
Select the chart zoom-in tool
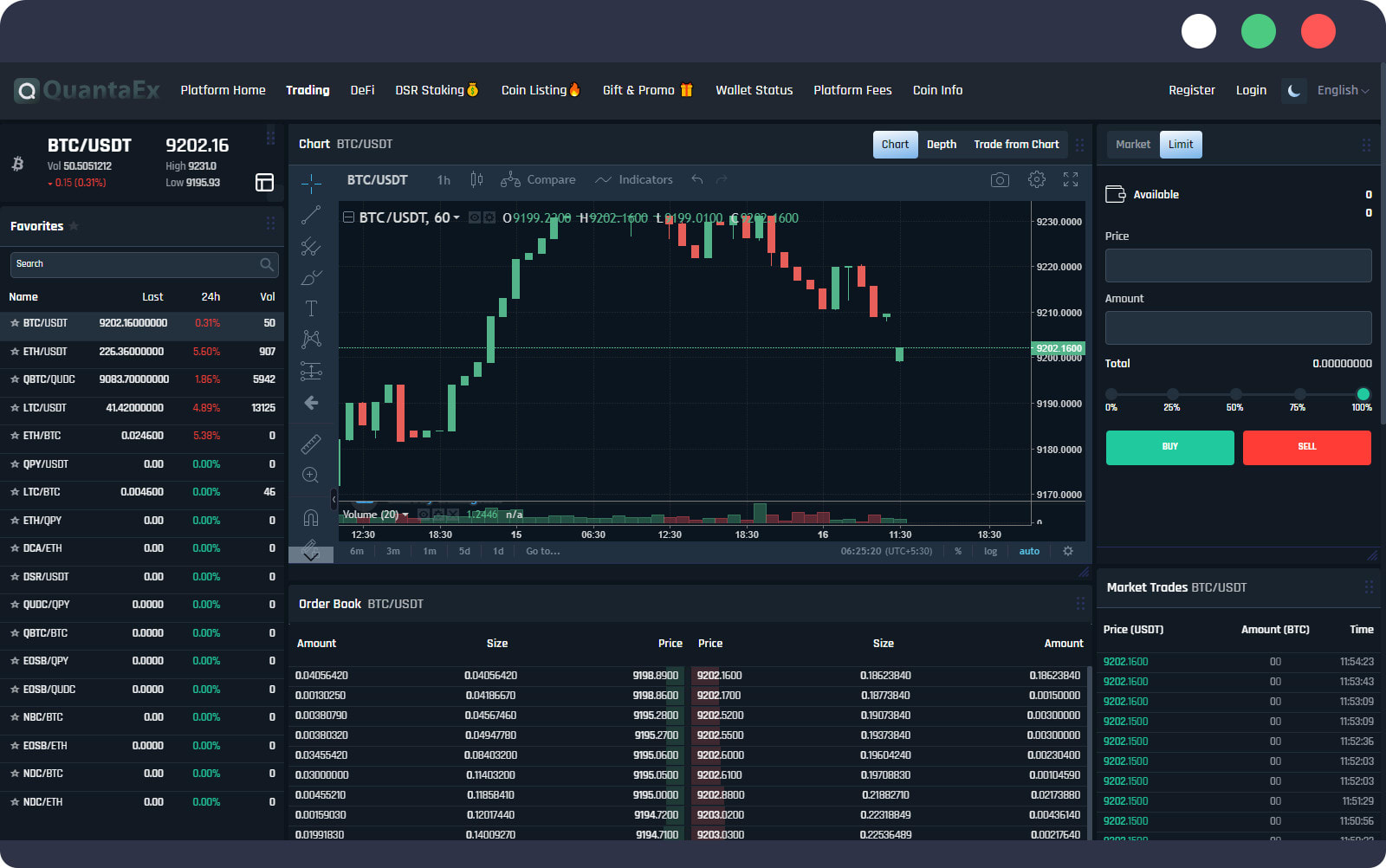311,476
